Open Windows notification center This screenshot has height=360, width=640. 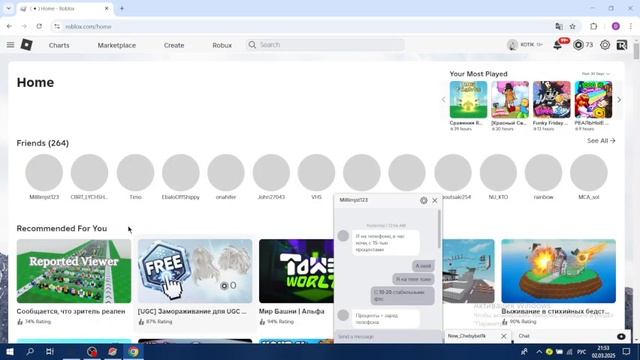627,351
